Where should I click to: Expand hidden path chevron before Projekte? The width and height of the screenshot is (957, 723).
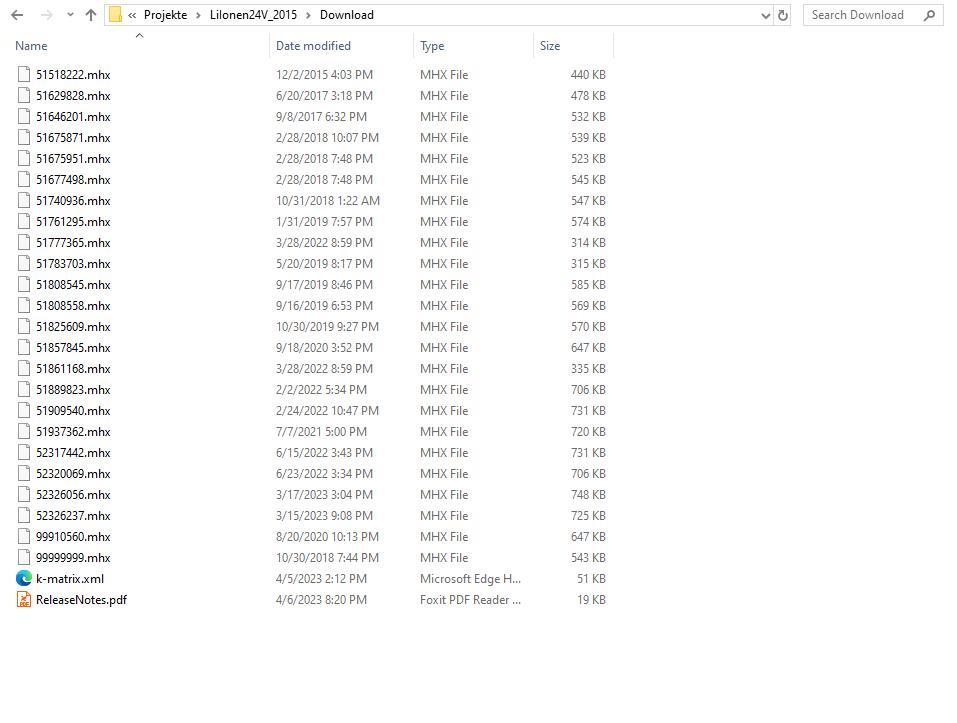coord(132,15)
